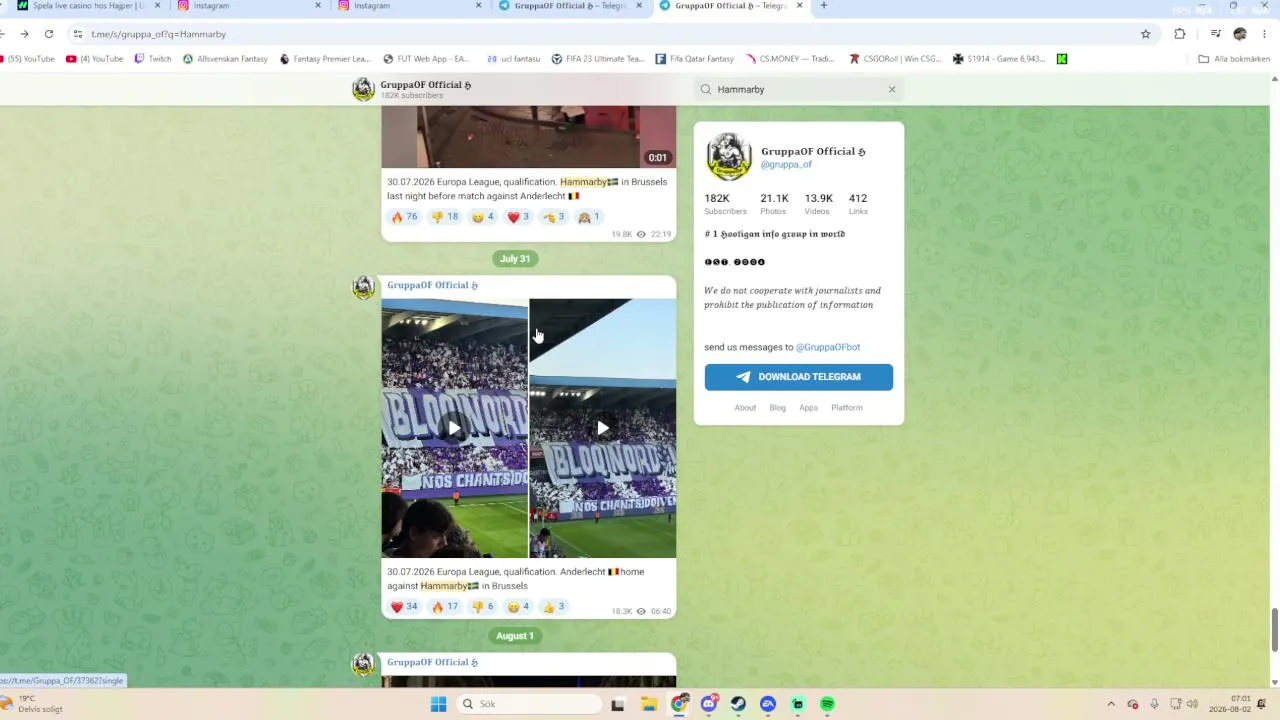1280x720 pixels.
Task: Clear the Hammarby search field
Action: click(892, 89)
